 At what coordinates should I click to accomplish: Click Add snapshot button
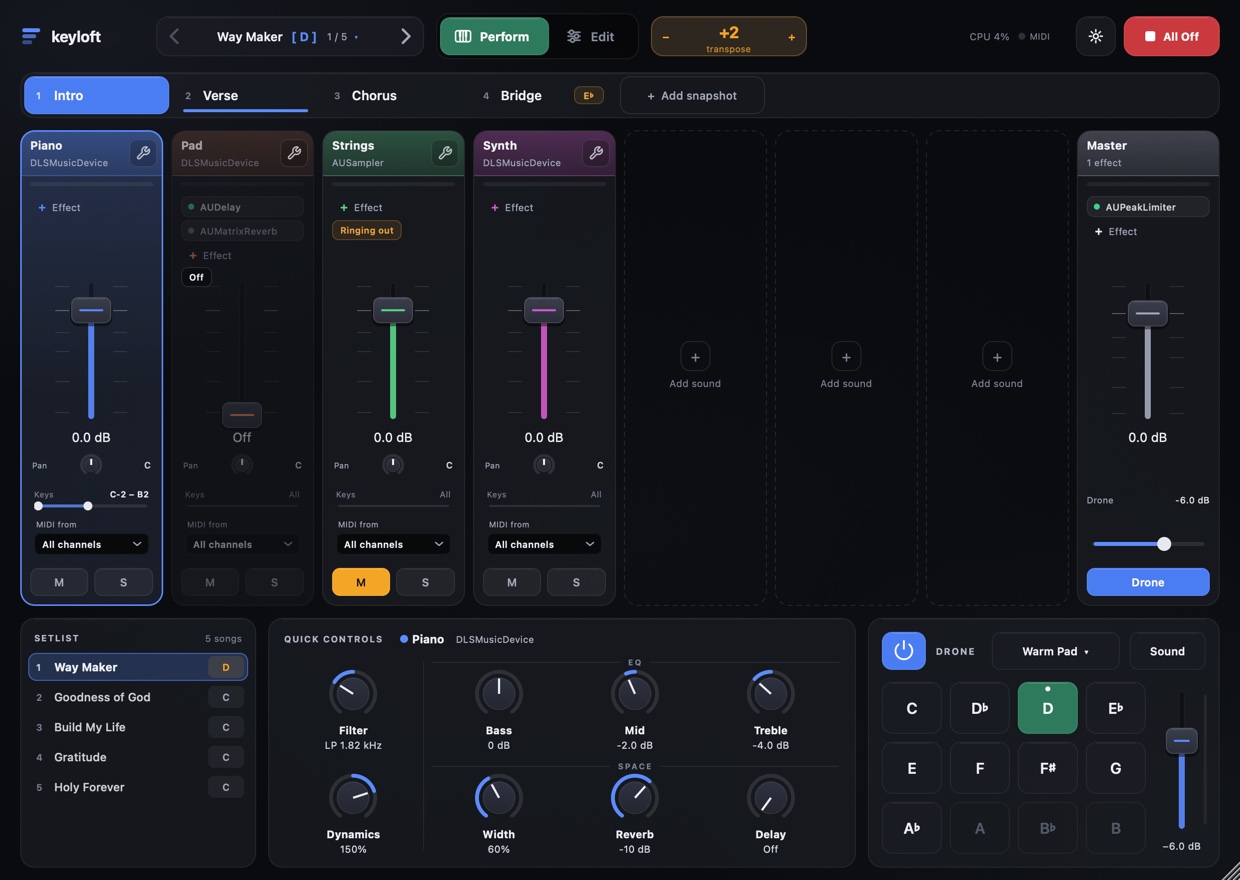[x=692, y=95]
